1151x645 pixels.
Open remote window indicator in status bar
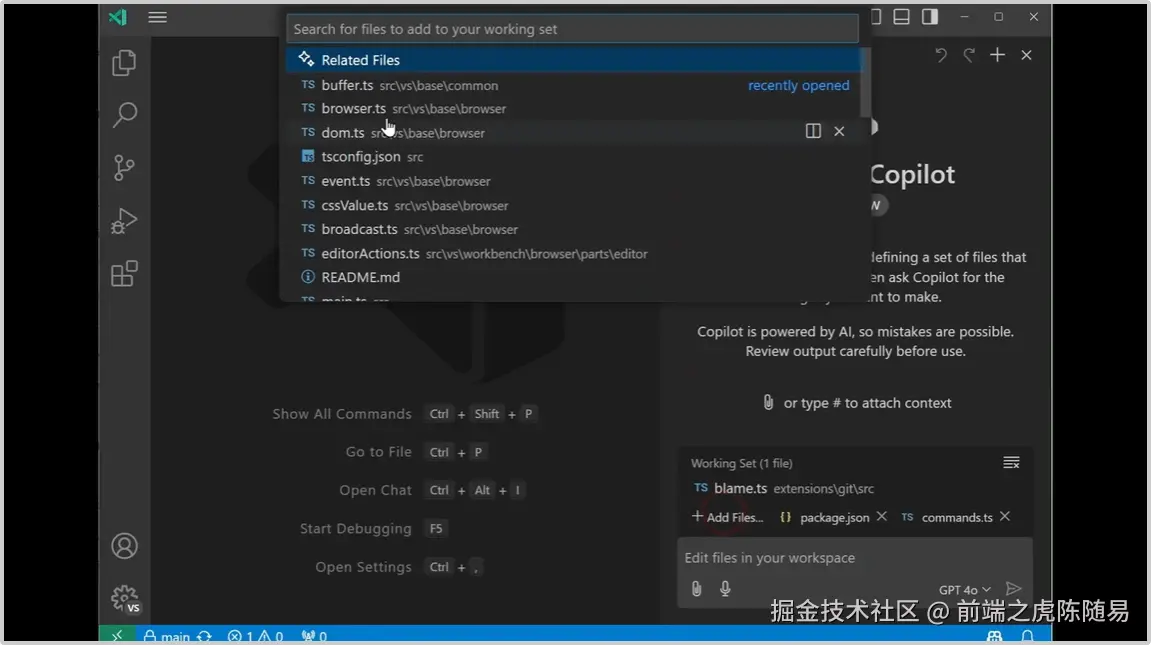point(117,635)
